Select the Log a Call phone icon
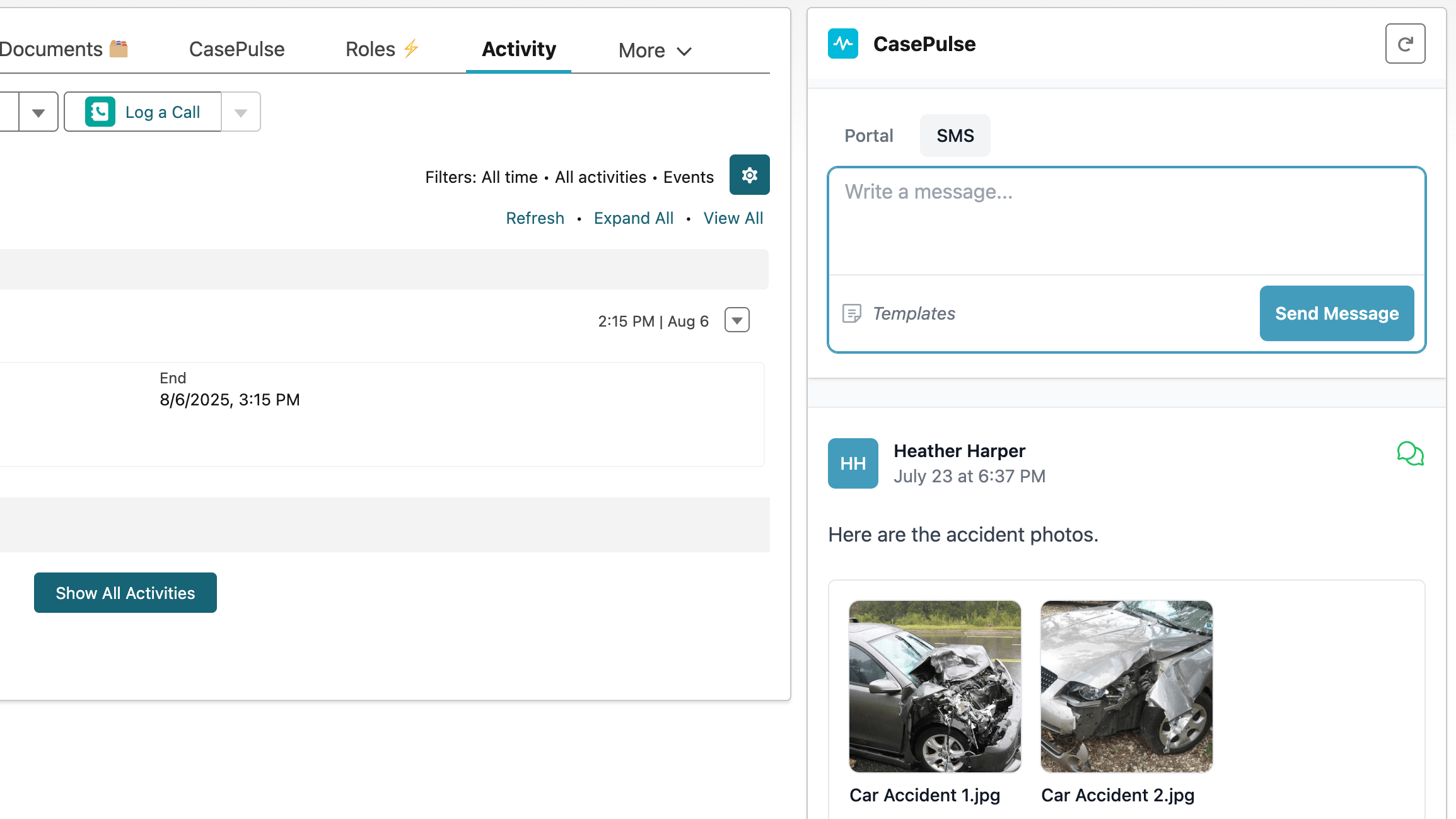Viewport: 1456px width, 819px height. (101, 111)
